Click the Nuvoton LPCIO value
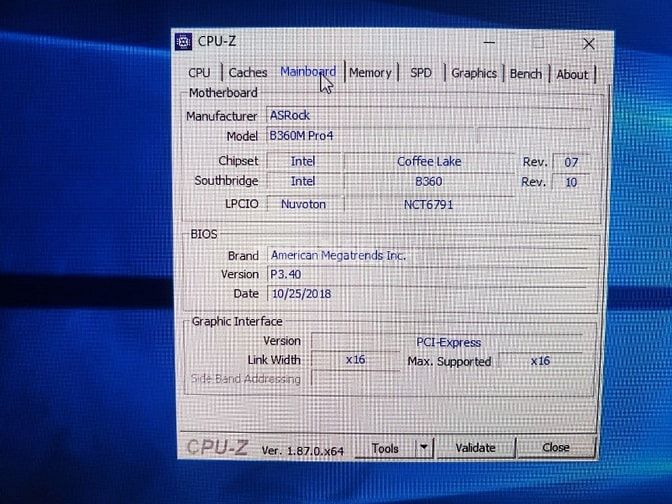The width and height of the screenshot is (672, 504). point(303,204)
